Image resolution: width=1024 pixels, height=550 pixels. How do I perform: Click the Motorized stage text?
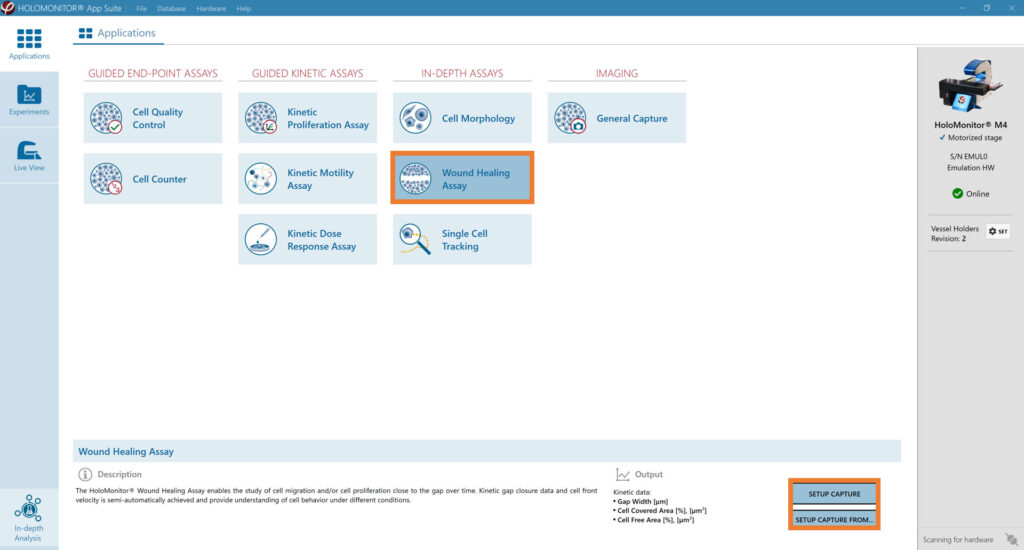click(x=974, y=138)
